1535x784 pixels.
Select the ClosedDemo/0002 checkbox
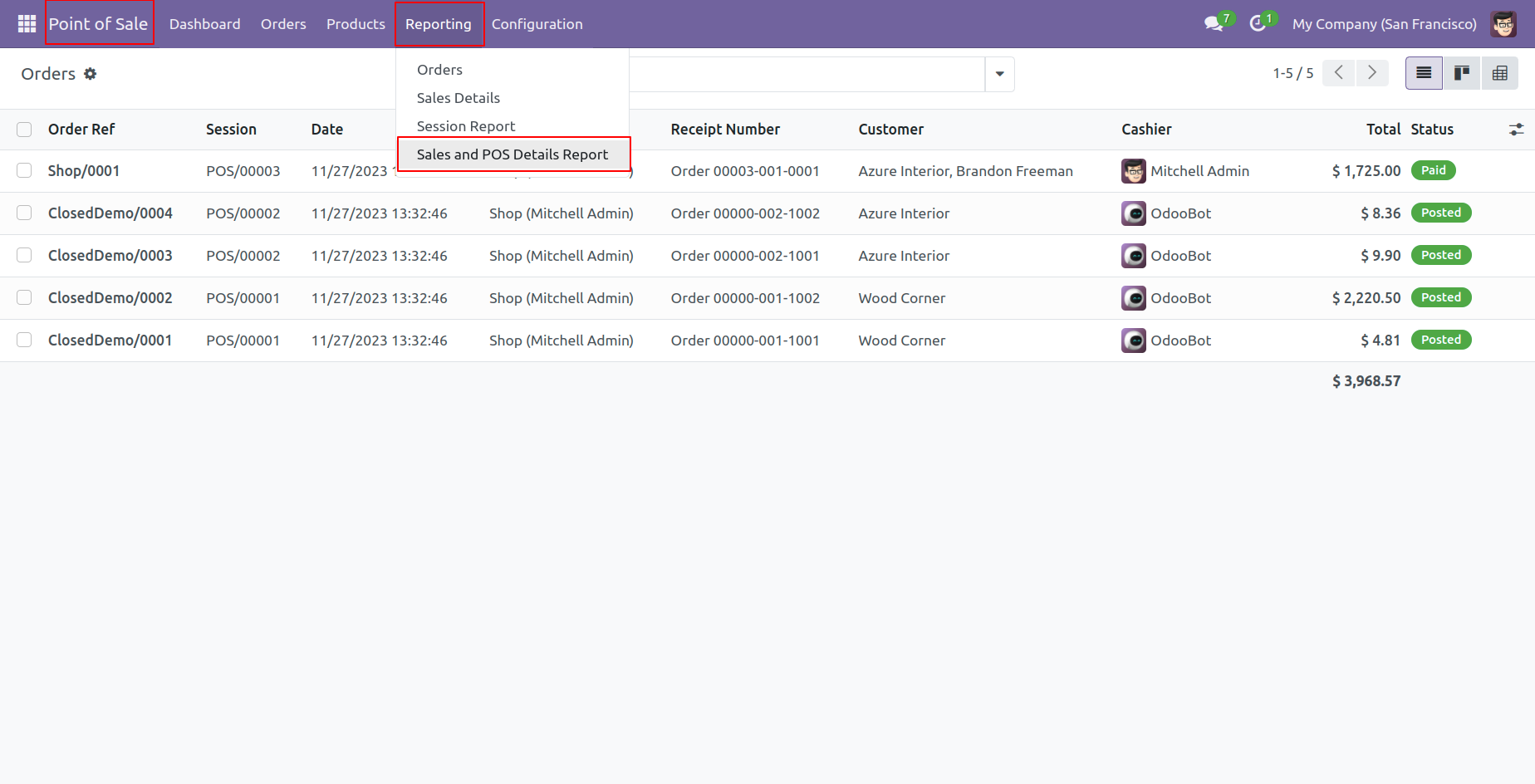click(x=24, y=297)
